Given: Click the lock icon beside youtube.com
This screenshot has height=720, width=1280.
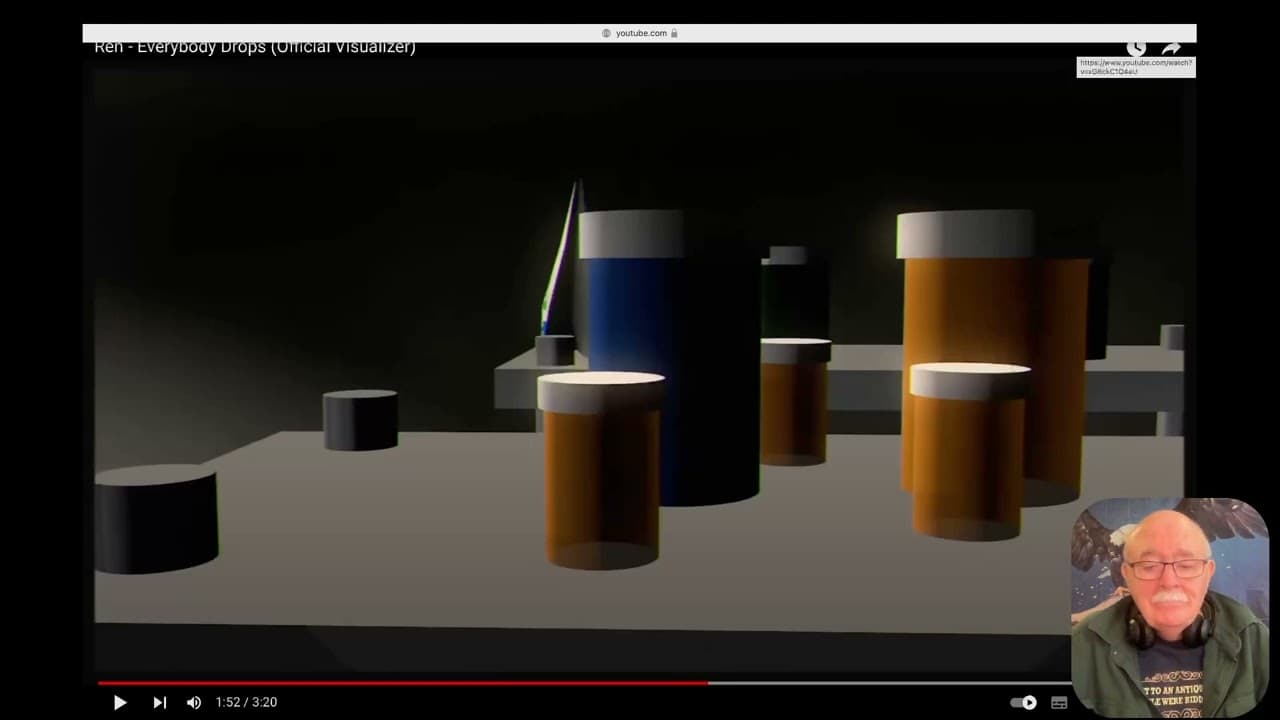Looking at the screenshot, I should coord(674,33).
